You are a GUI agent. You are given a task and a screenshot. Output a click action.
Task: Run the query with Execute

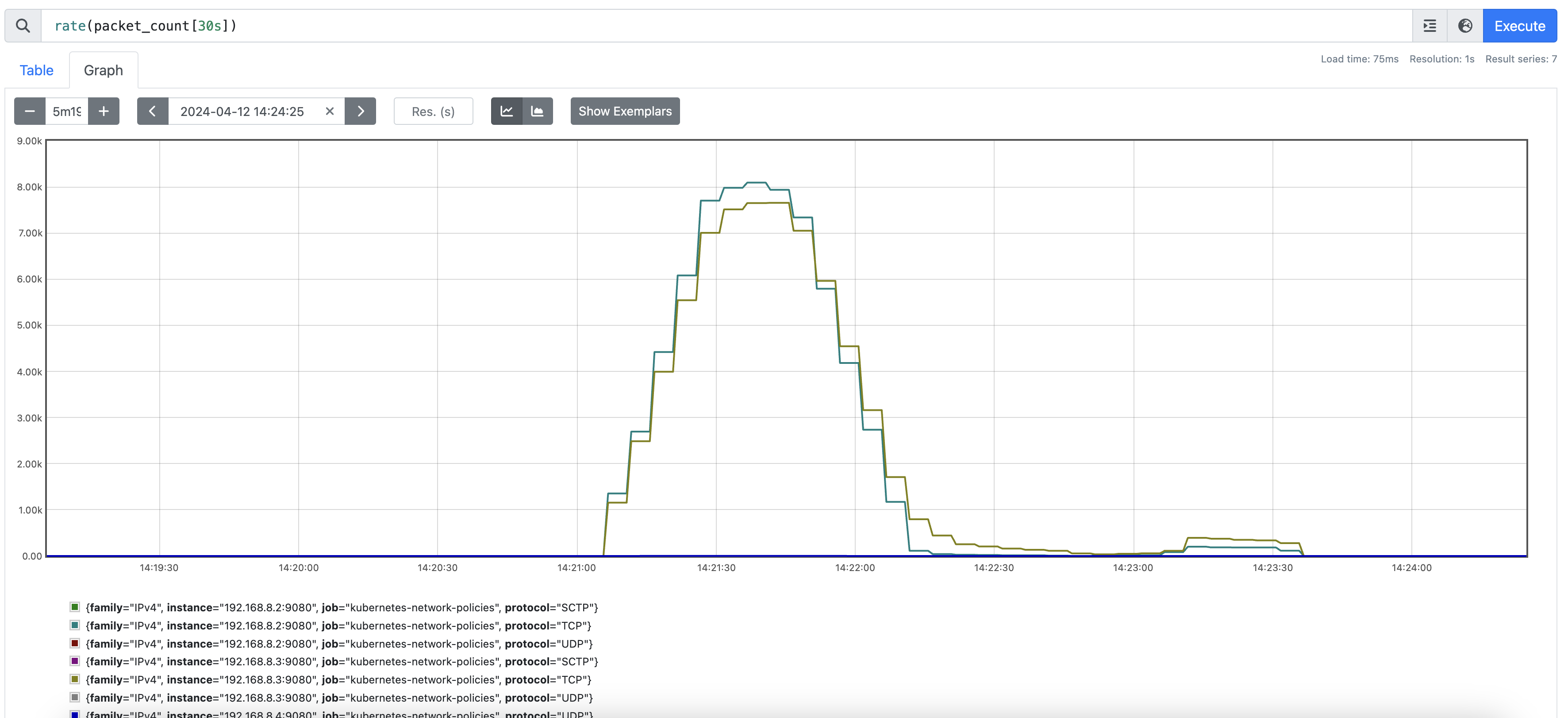(x=1519, y=26)
